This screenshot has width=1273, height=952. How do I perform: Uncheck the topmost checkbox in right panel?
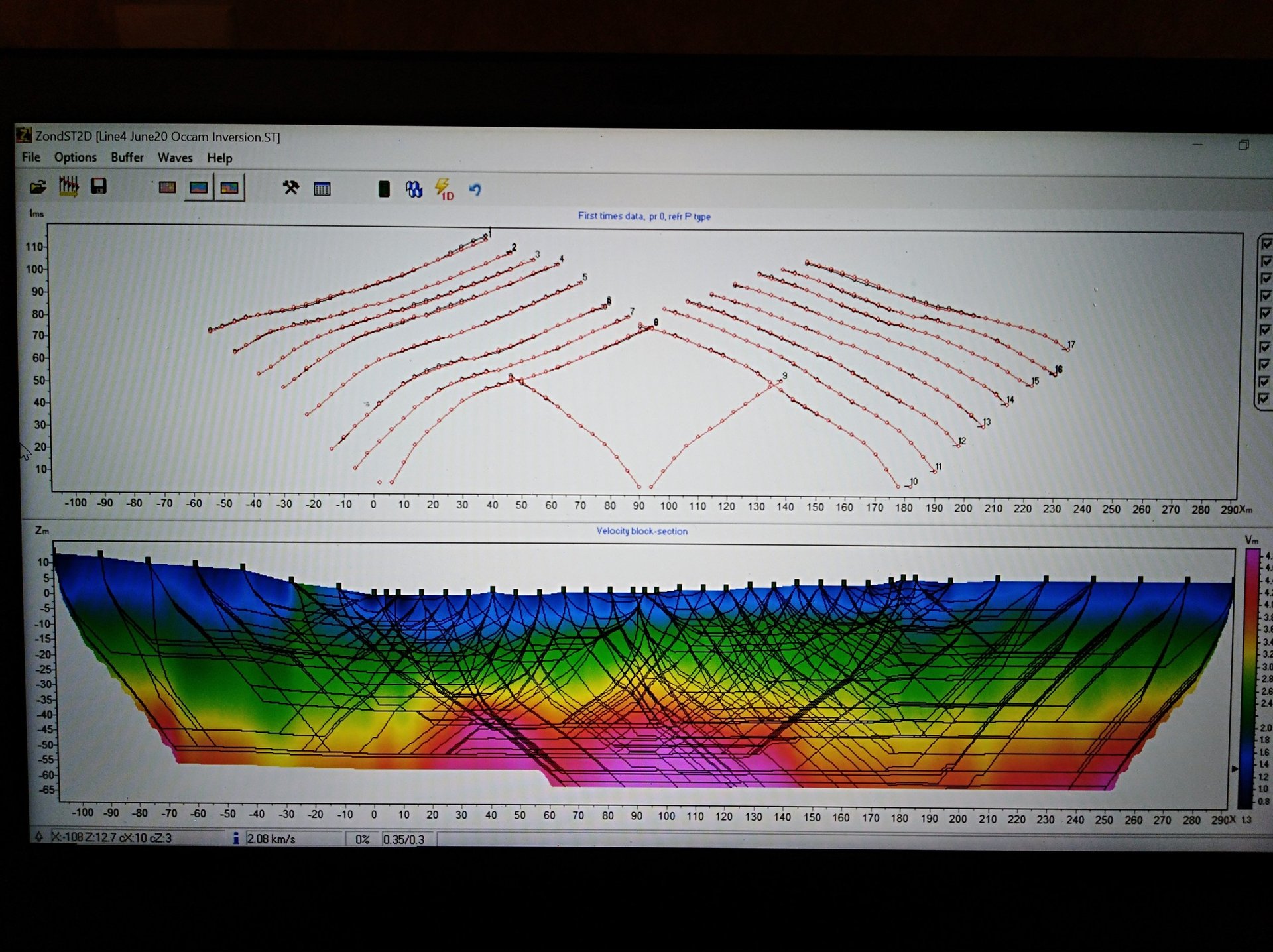tap(1266, 244)
